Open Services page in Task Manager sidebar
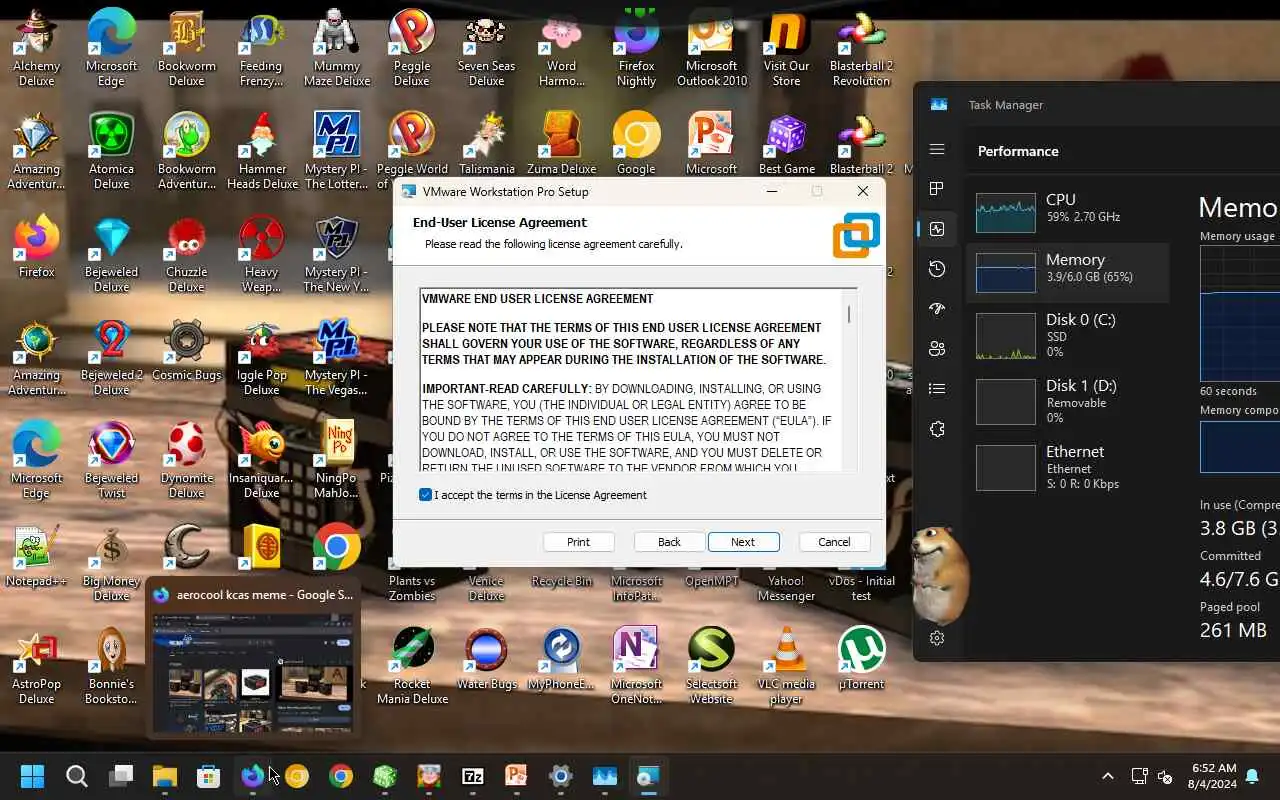The height and width of the screenshot is (800, 1280). [x=937, y=429]
